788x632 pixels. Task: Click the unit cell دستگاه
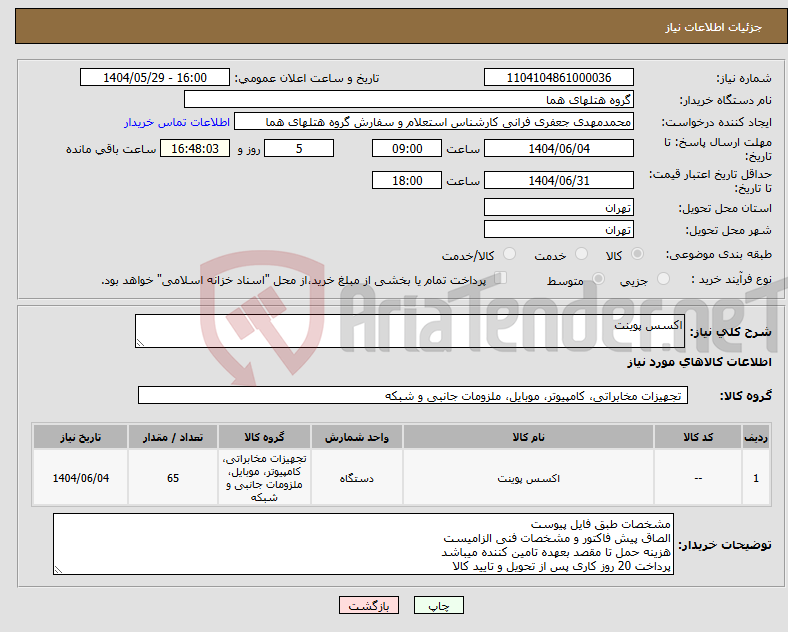356,478
